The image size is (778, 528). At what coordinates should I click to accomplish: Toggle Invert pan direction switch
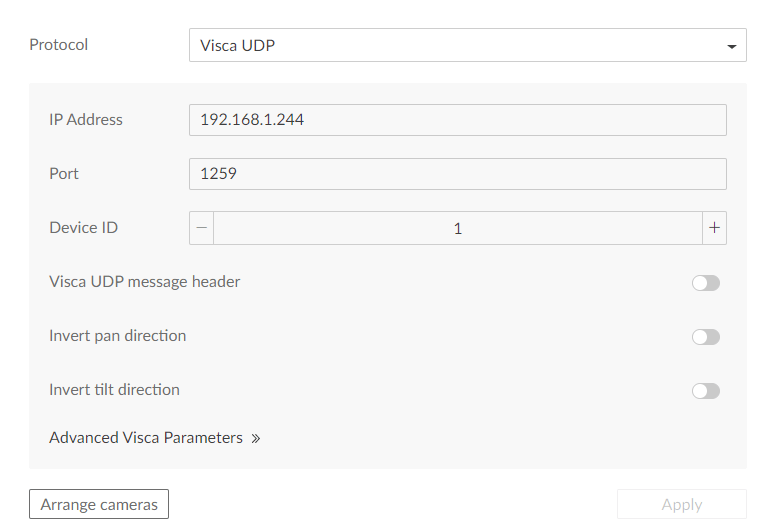[x=706, y=337]
